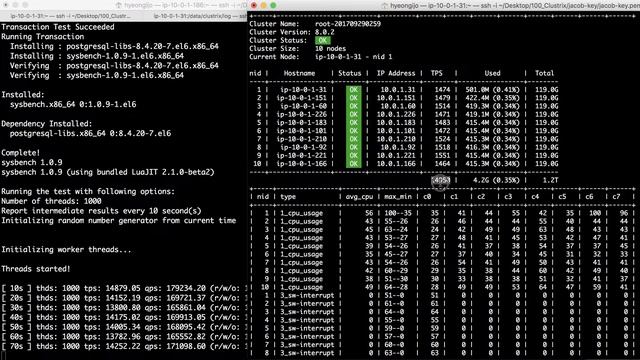Click Cluster Version value 8.0.2
The height and width of the screenshot is (360, 640).
click(x=324, y=32)
